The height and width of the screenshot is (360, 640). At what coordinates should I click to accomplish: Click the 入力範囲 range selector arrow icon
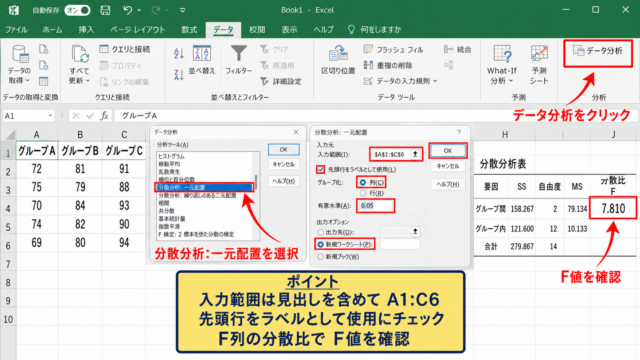[x=415, y=154]
